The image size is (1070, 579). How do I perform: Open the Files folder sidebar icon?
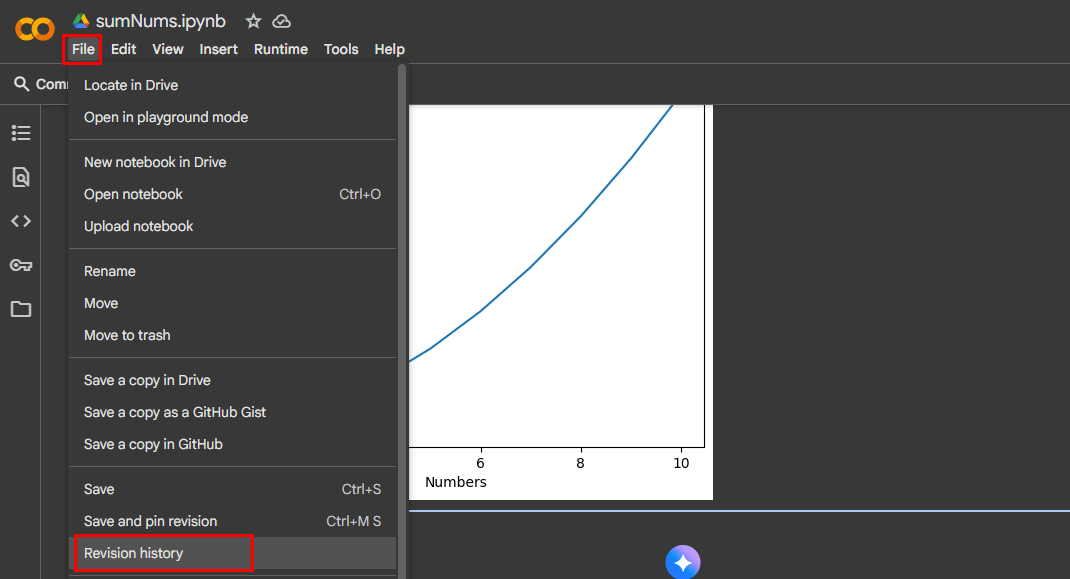[x=21, y=309]
